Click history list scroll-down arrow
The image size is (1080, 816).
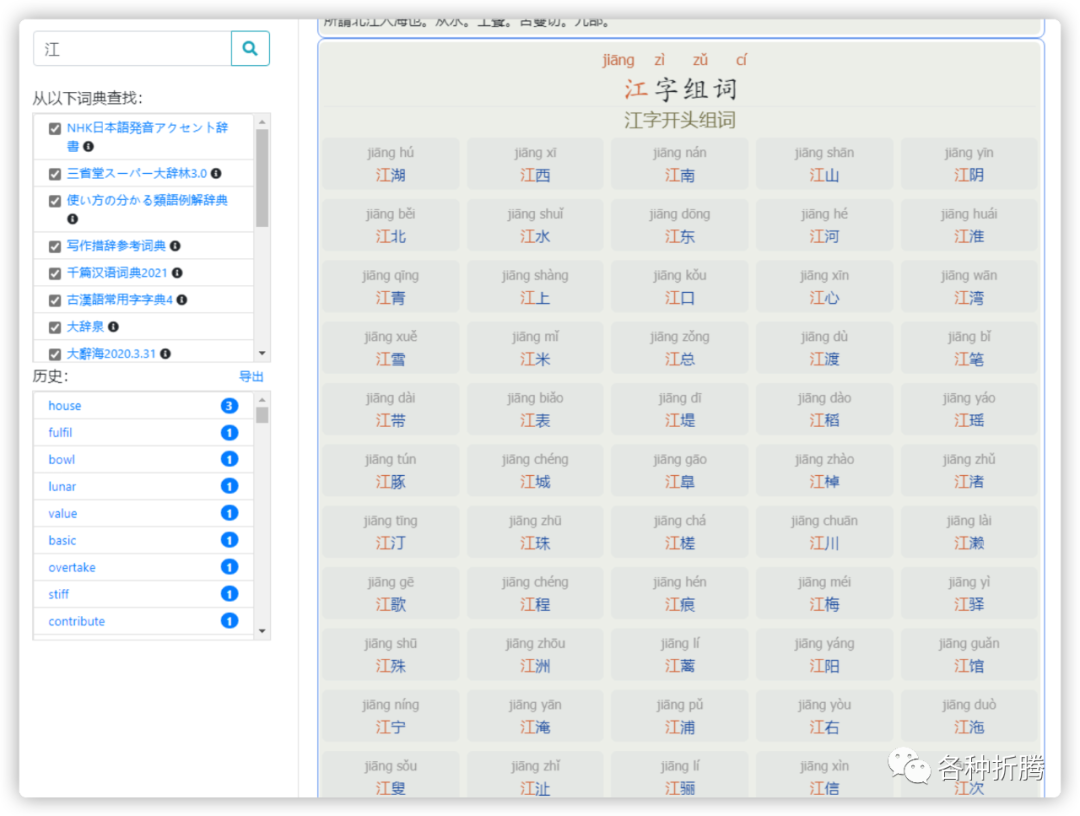coord(262,631)
